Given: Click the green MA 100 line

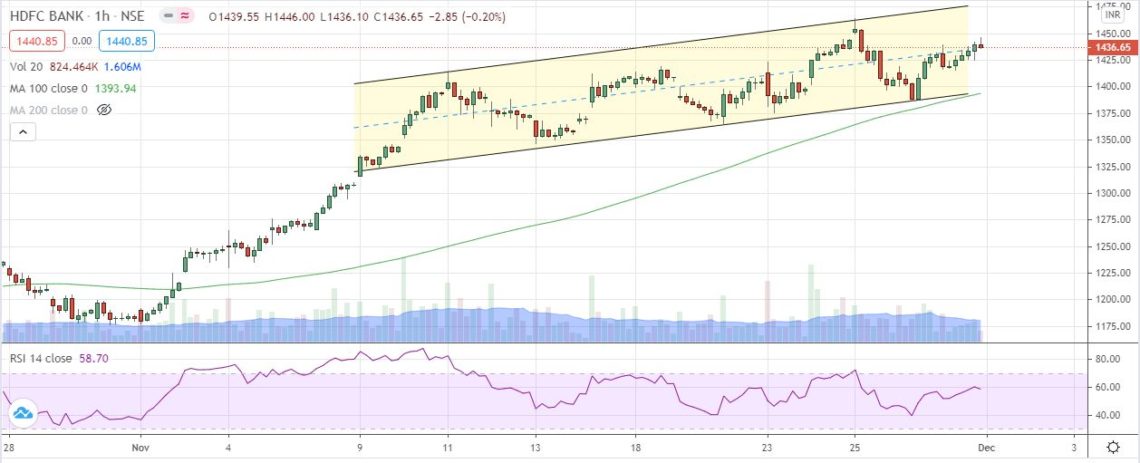Looking at the screenshot, I should coord(600,205).
